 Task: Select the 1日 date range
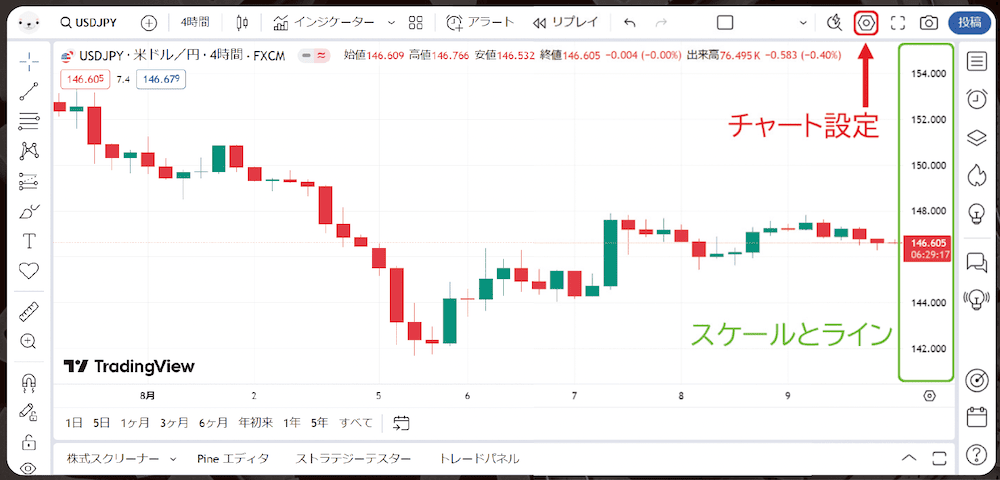(74, 423)
